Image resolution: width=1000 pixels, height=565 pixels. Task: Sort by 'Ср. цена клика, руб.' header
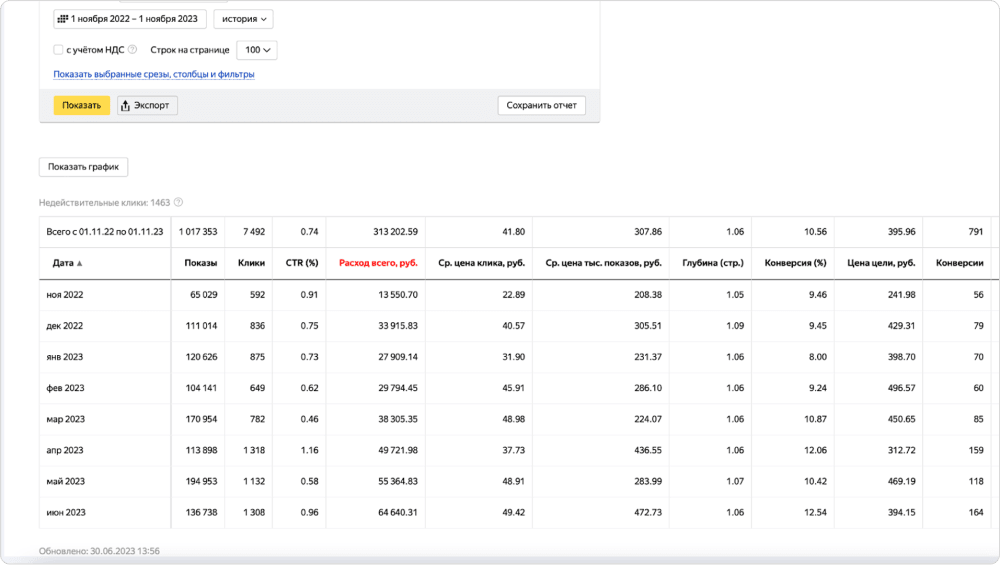(482, 263)
